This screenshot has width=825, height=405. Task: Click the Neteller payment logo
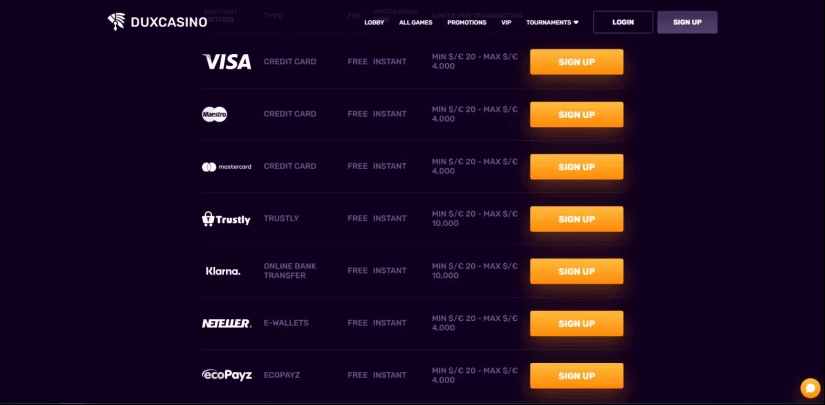coord(227,323)
